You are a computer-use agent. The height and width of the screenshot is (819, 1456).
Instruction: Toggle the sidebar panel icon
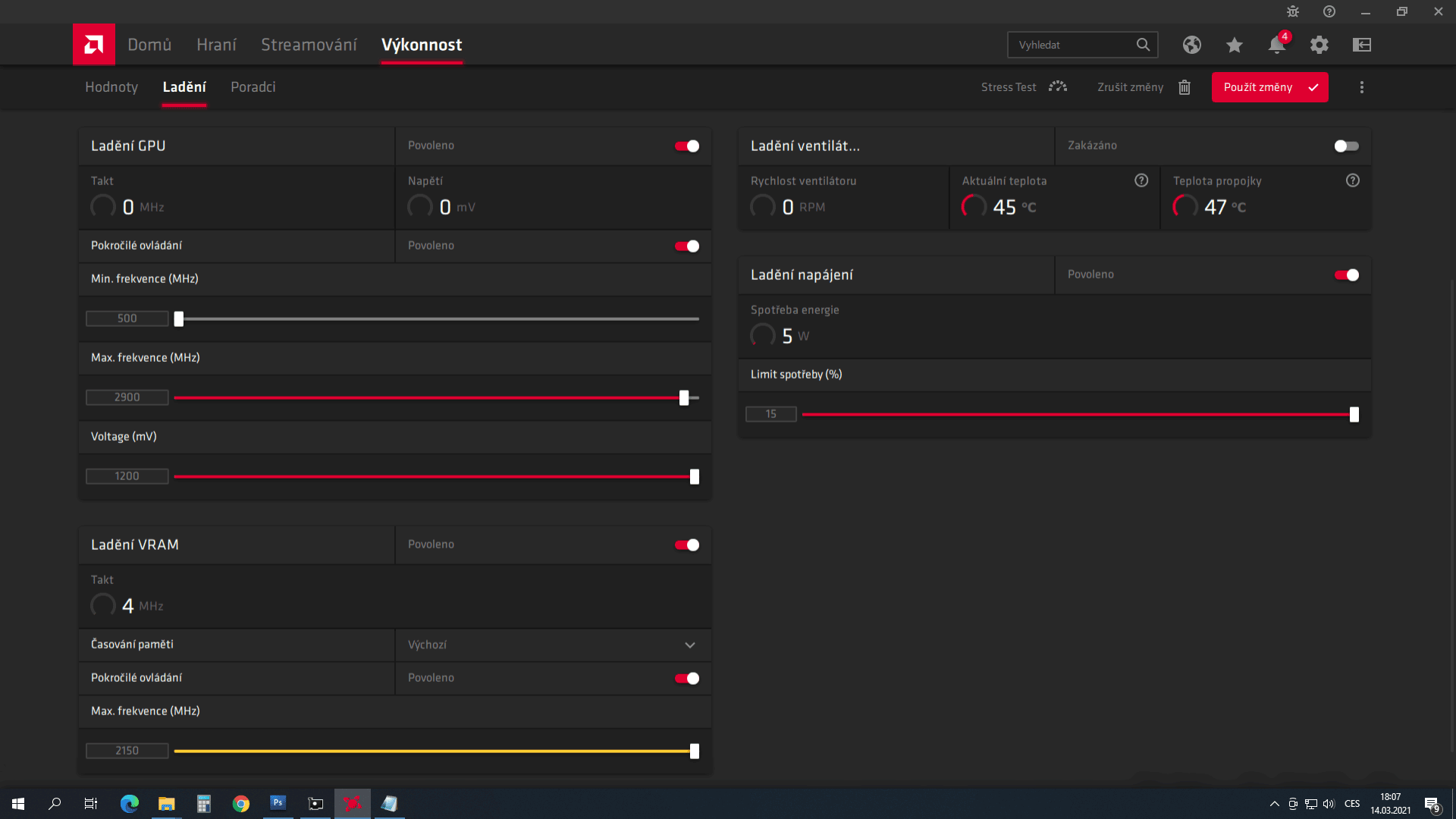(x=1362, y=45)
